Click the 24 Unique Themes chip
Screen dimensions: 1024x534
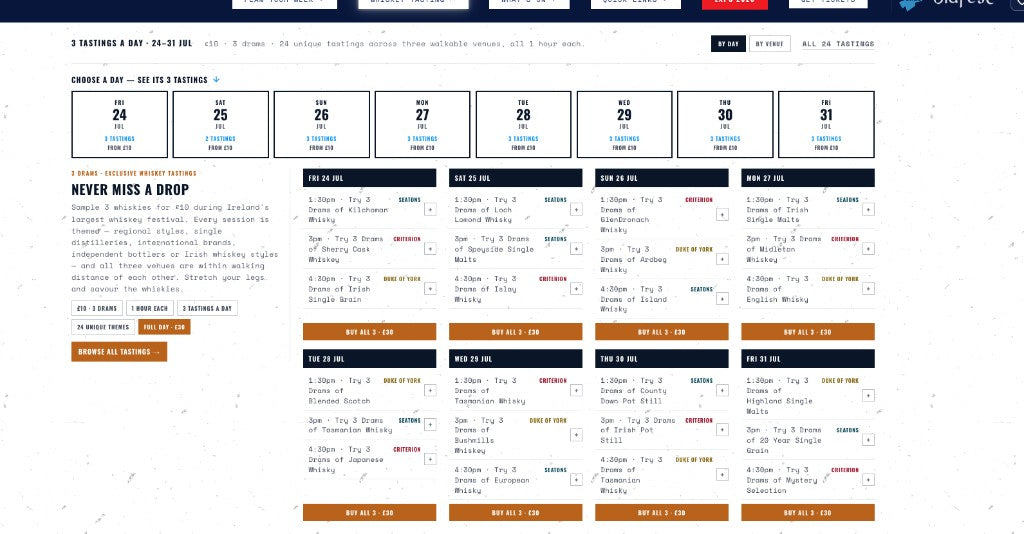[x=103, y=327]
